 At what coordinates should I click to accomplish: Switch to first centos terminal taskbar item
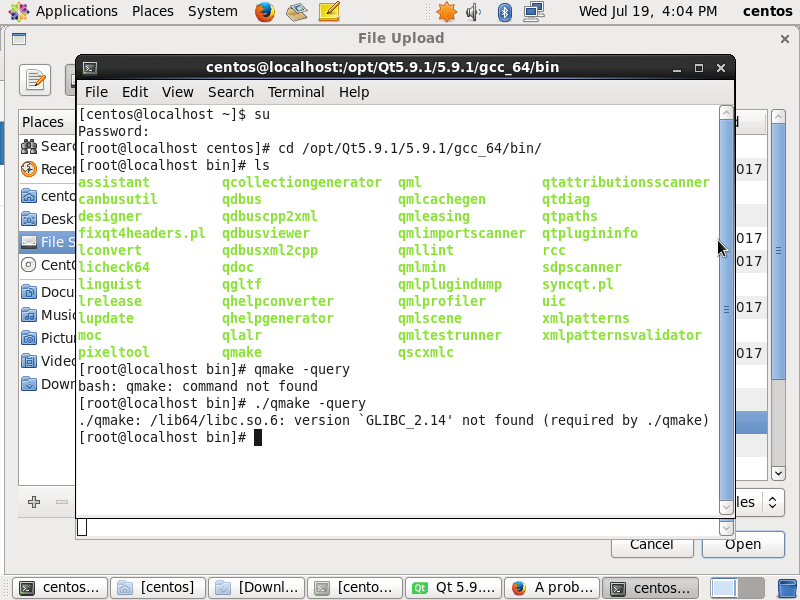pyautogui.click(x=60, y=588)
